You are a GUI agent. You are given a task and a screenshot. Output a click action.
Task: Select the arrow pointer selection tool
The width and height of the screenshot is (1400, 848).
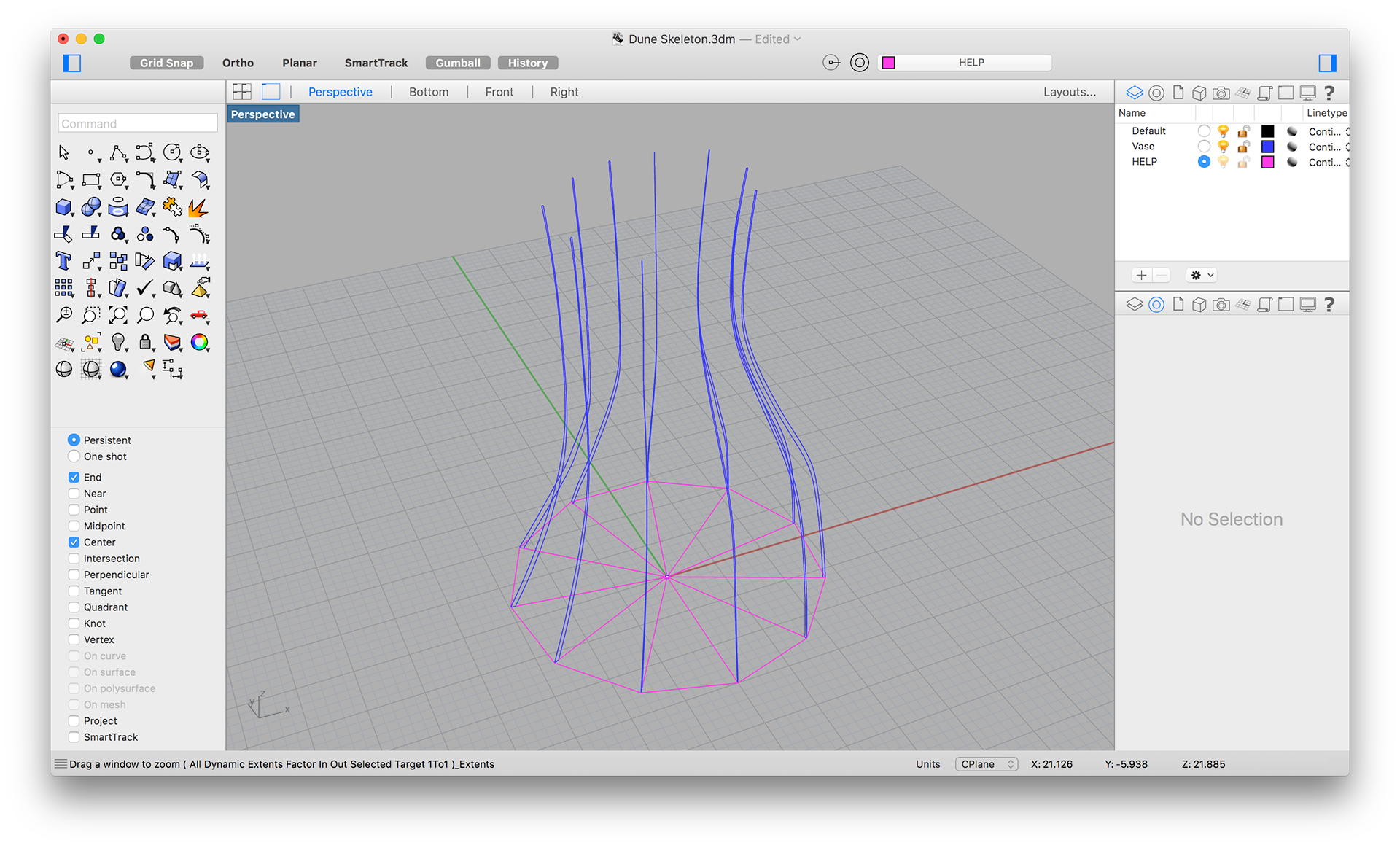64,152
